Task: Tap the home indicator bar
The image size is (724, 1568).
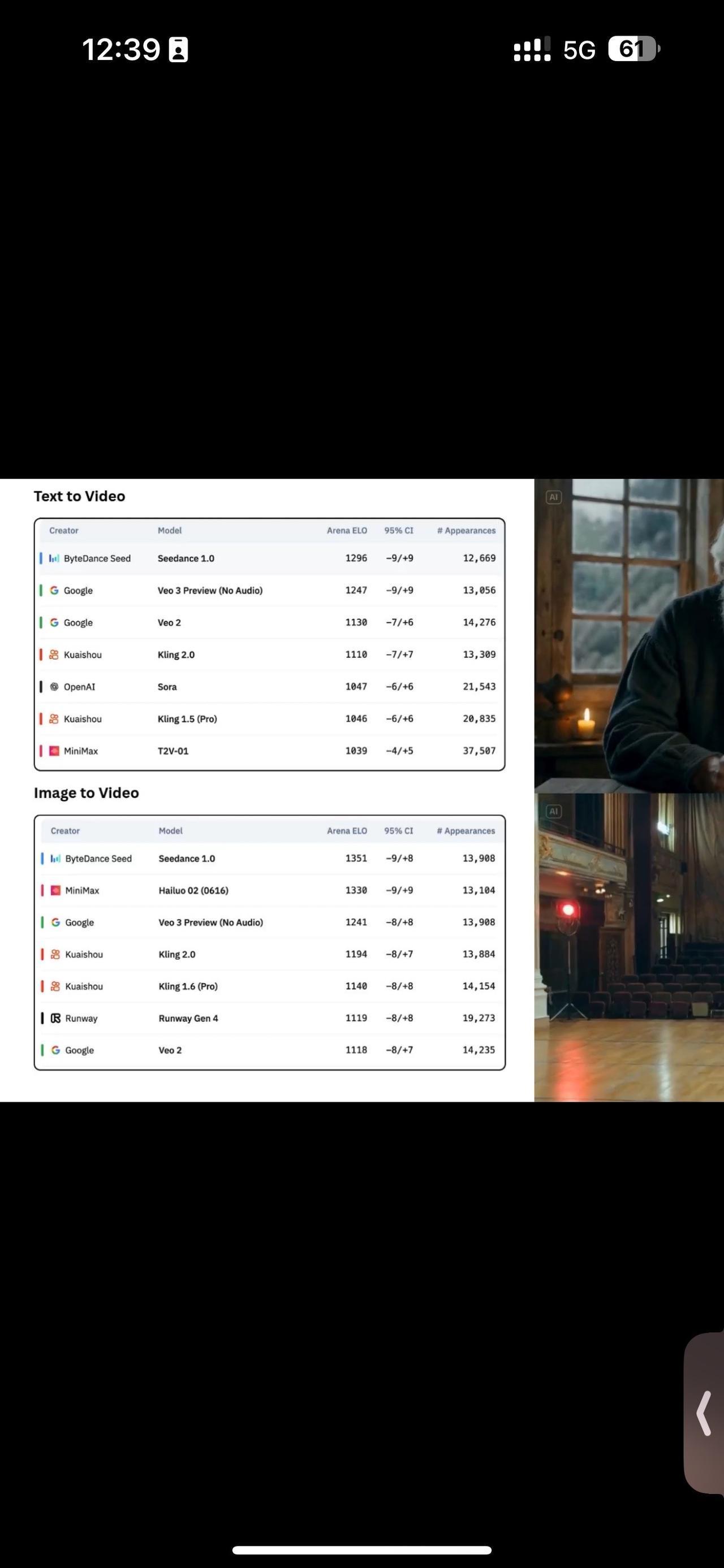Action: tap(361, 1550)
